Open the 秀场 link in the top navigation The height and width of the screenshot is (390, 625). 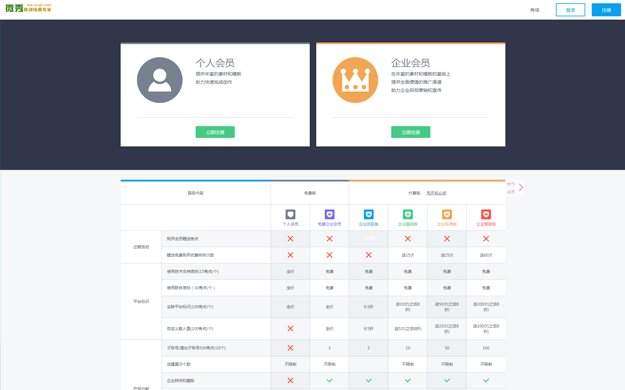(535, 10)
